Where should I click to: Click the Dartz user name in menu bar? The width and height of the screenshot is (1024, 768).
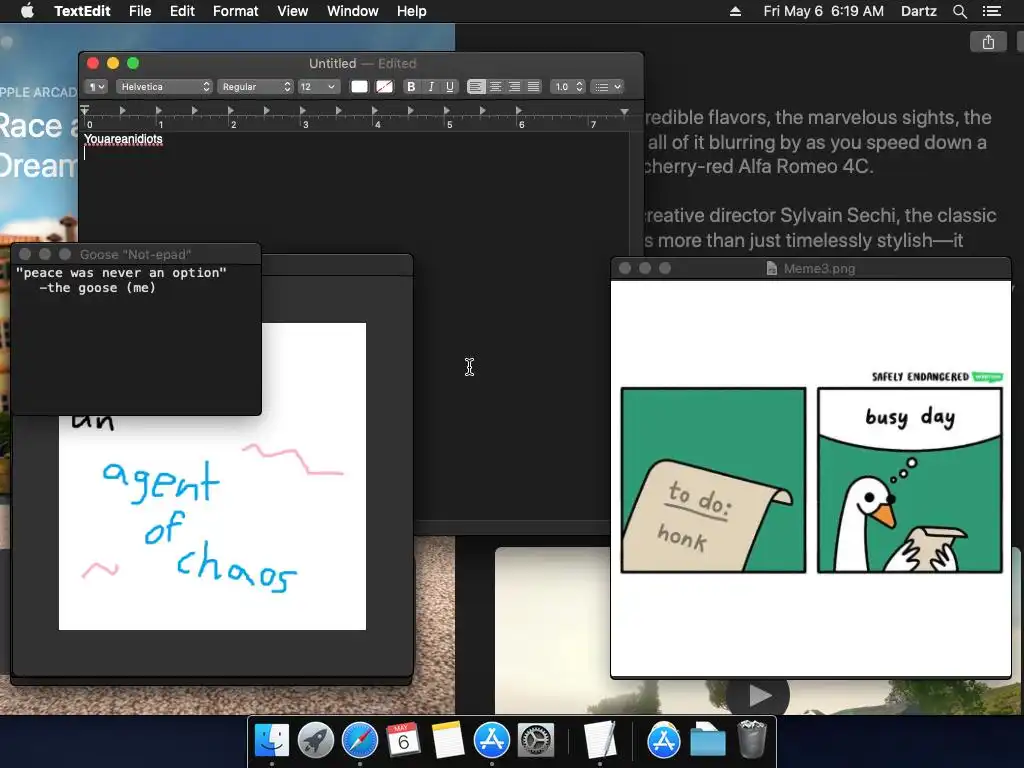919,11
